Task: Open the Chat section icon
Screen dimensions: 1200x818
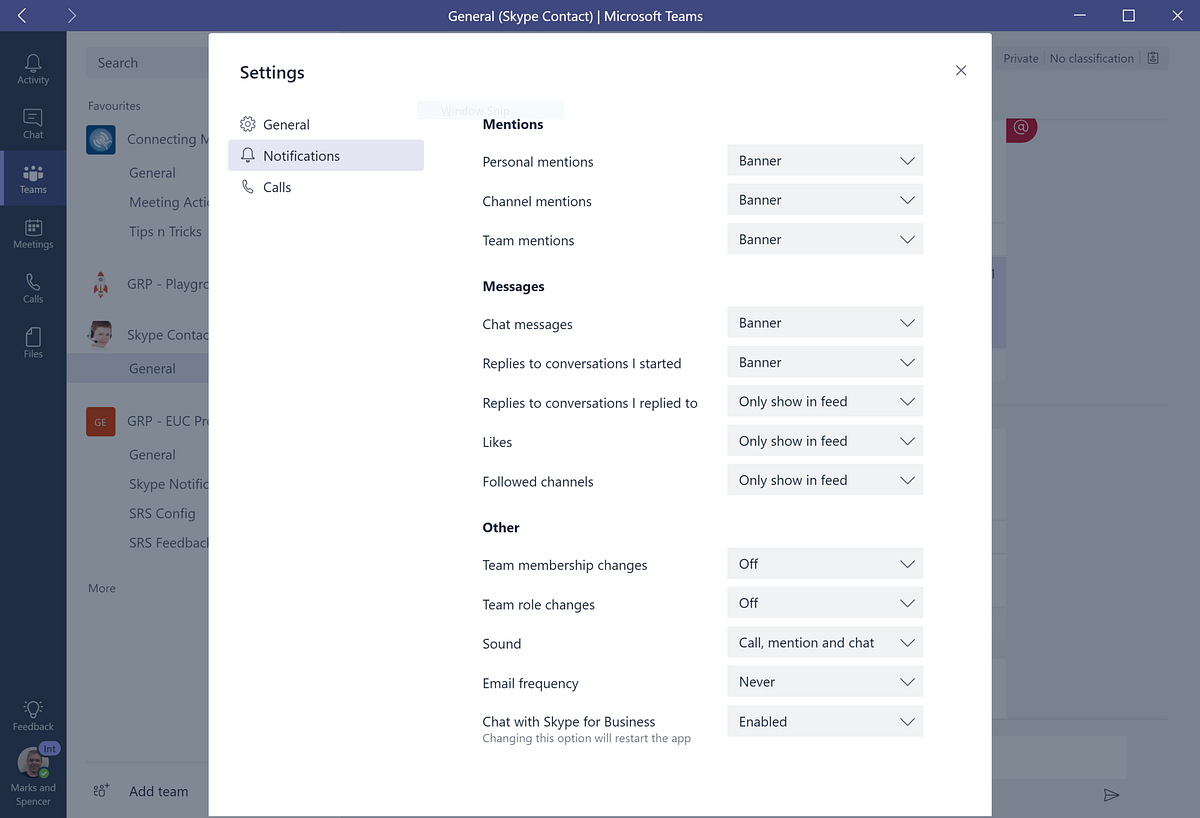Action: (x=33, y=118)
